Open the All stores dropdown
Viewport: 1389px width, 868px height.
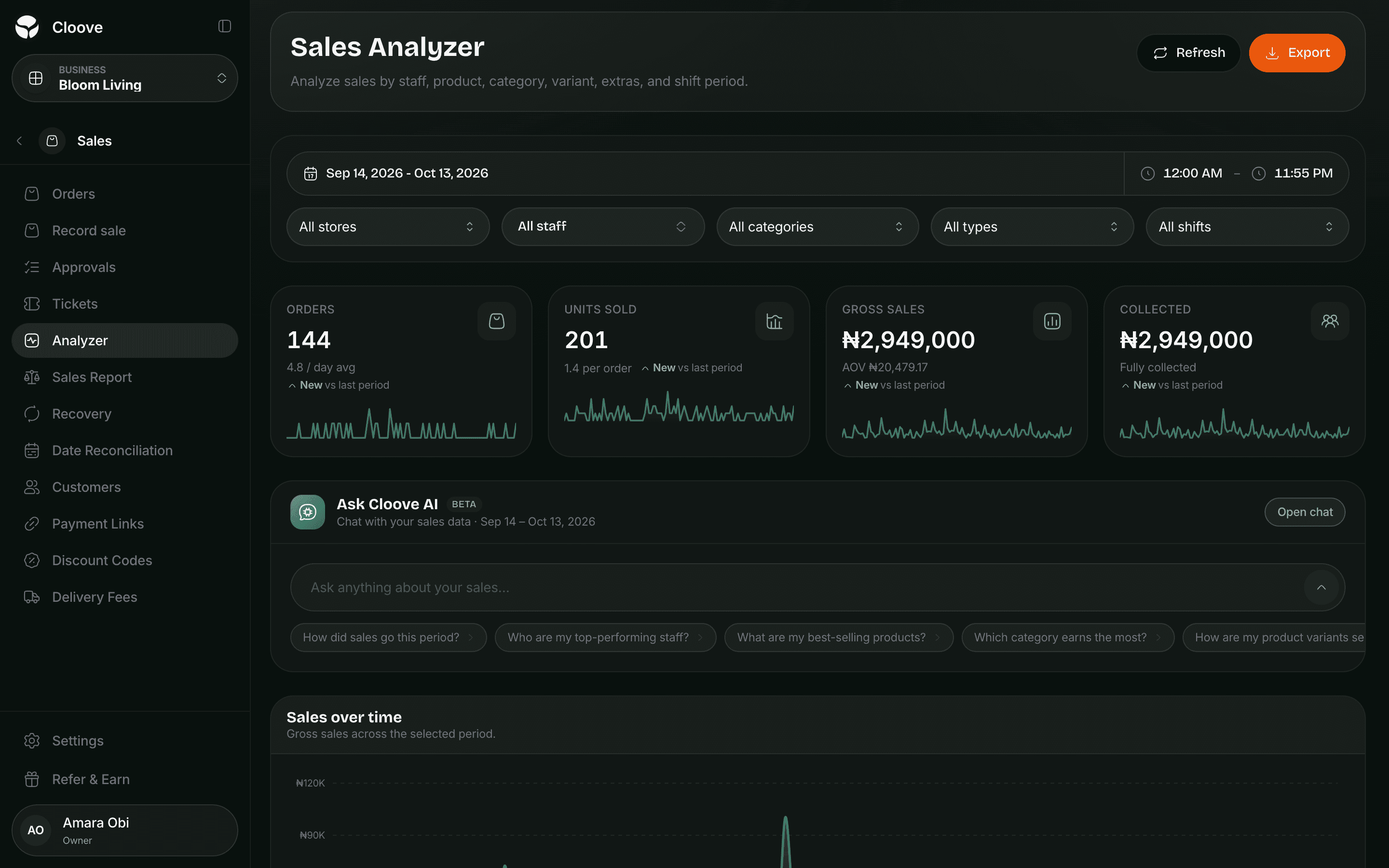click(x=388, y=227)
